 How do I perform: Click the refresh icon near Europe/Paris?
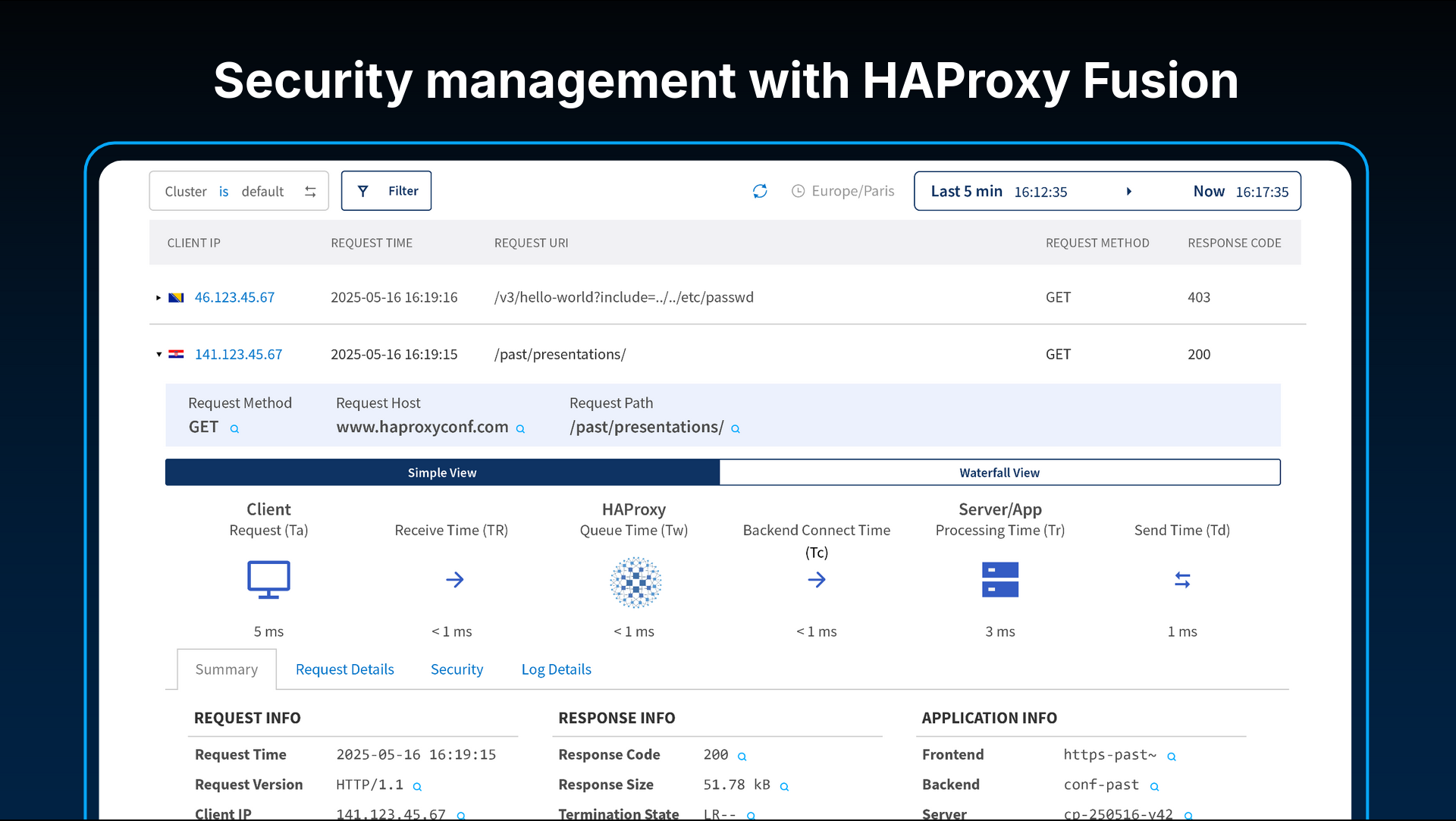[x=760, y=191]
